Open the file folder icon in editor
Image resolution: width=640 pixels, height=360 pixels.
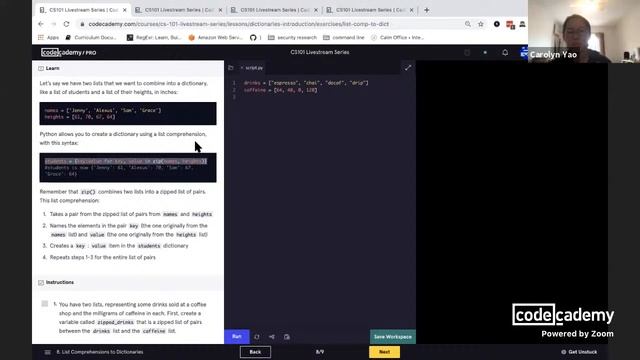click(x=231, y=68)
